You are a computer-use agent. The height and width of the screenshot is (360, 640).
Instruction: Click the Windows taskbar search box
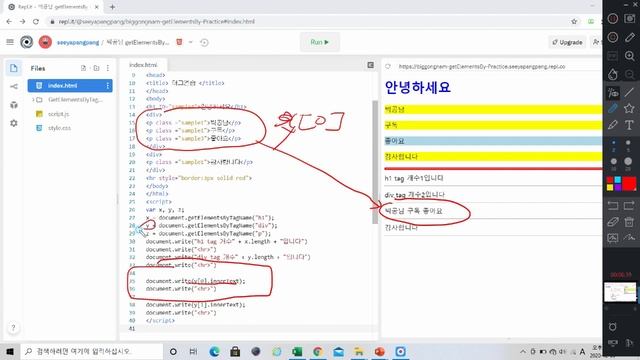91,351
